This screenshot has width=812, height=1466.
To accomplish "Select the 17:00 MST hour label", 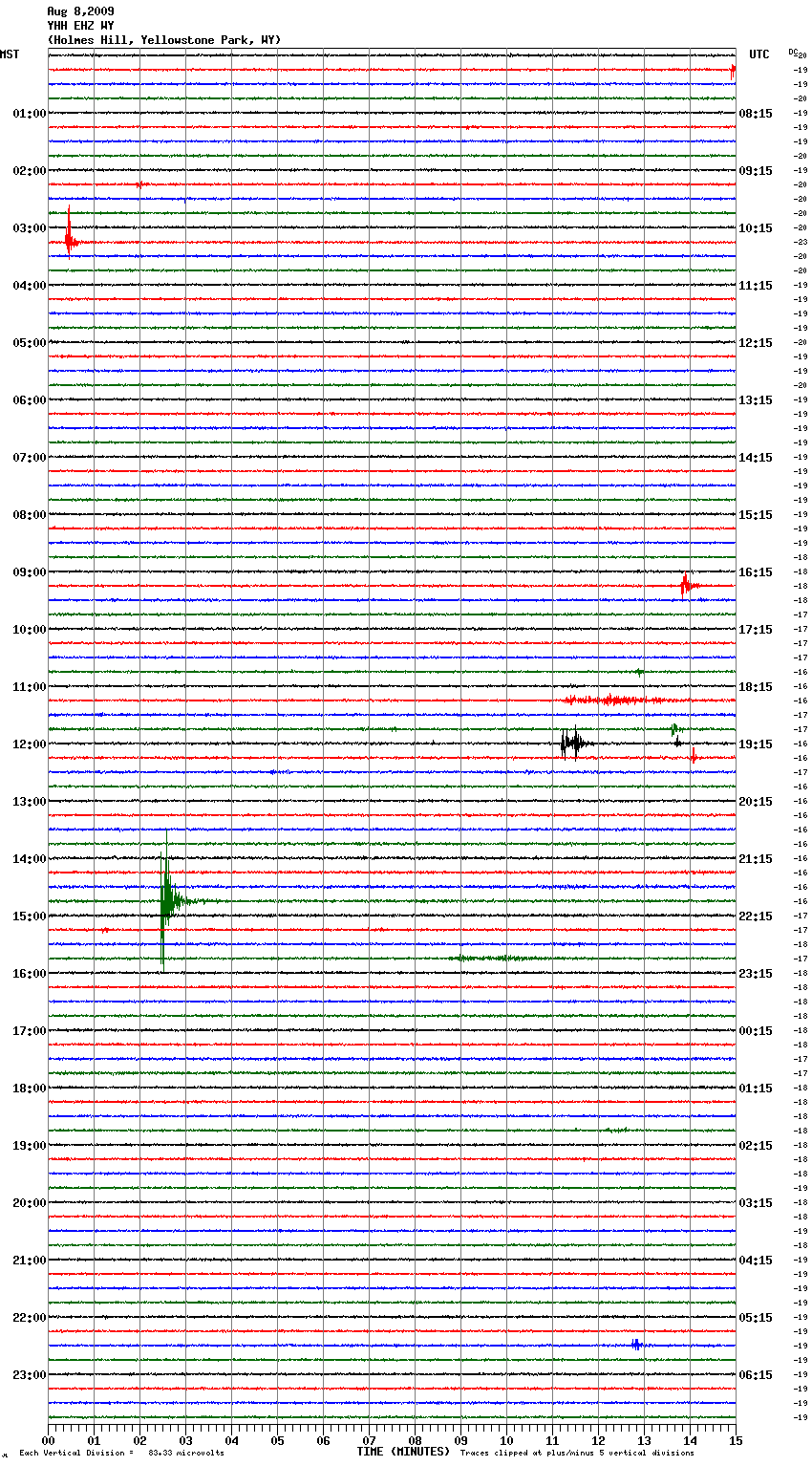I will pyautogui.click(x=30, y=1031).
